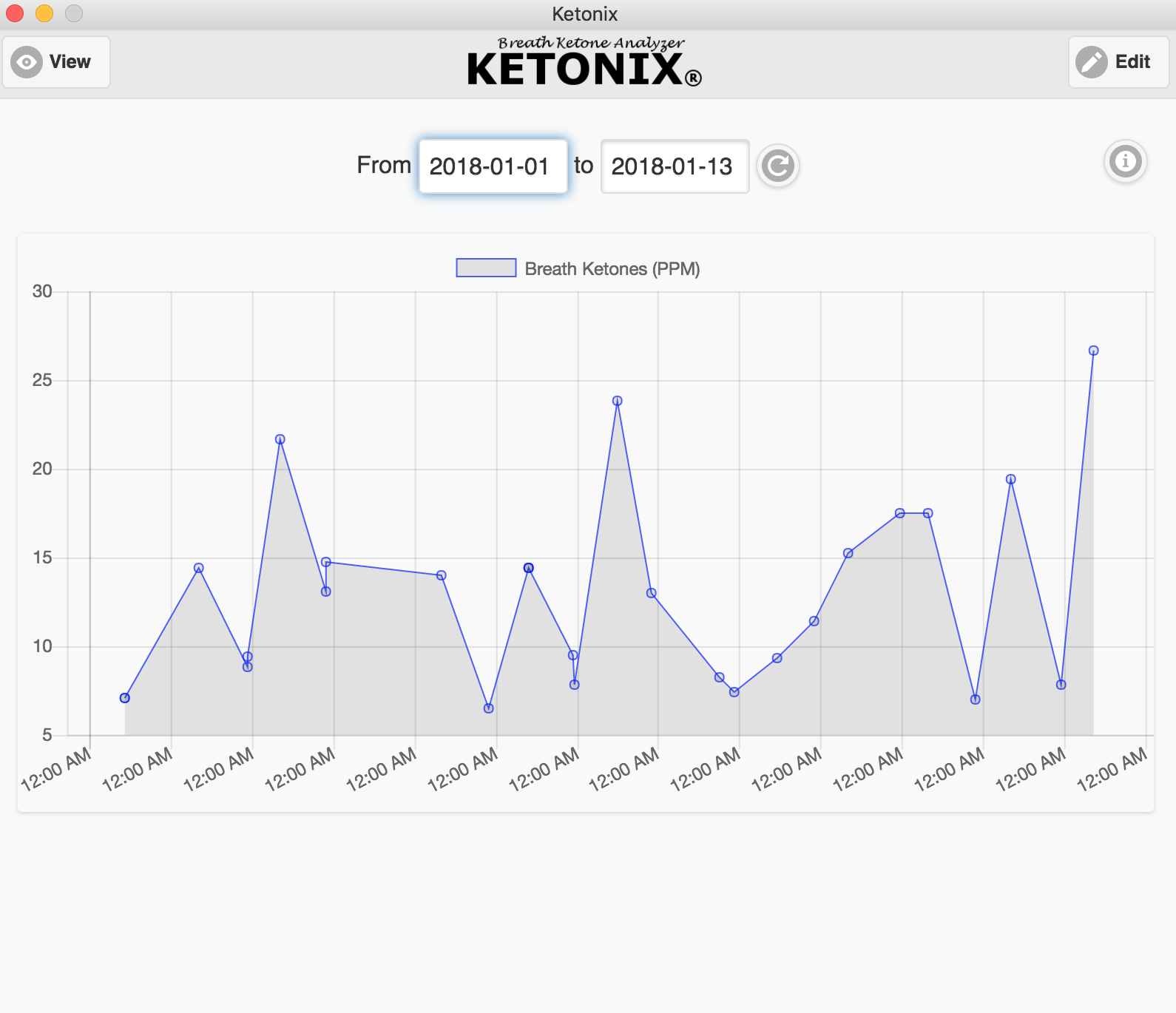Click the eye icon on the View button
The height and width of the screenshot is (1013, 1176).
[27, 62]
